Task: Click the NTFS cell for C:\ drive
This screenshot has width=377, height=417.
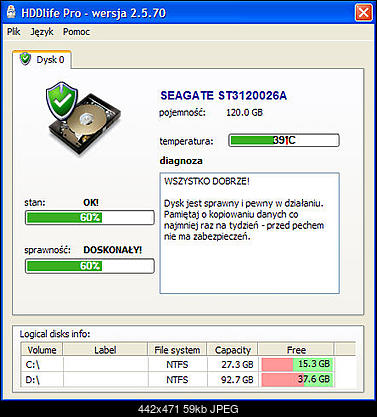Action: tap(177, 365)
